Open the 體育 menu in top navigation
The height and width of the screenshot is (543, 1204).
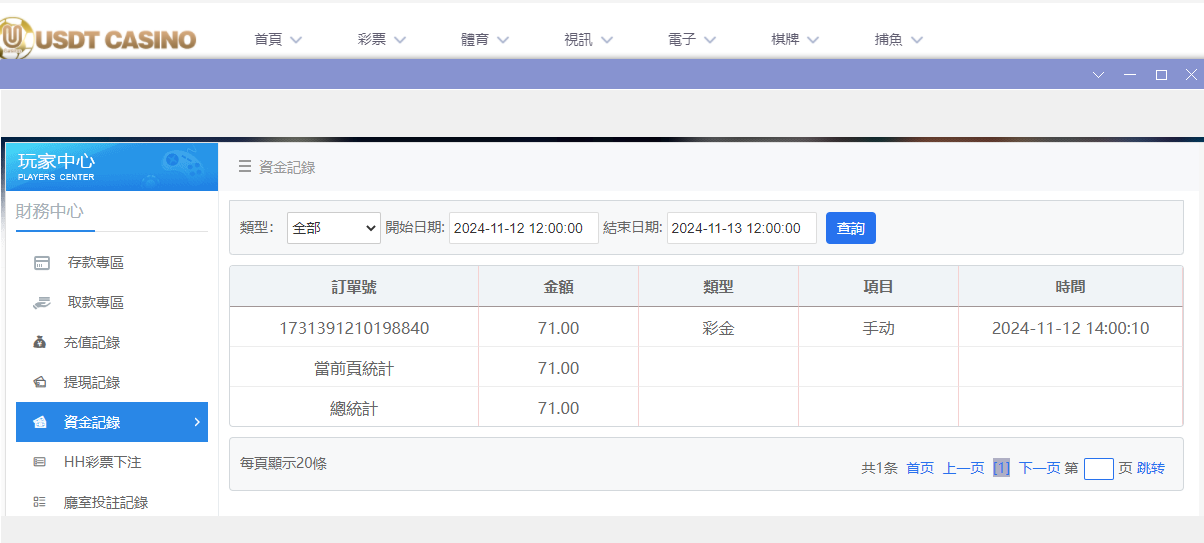485,40
